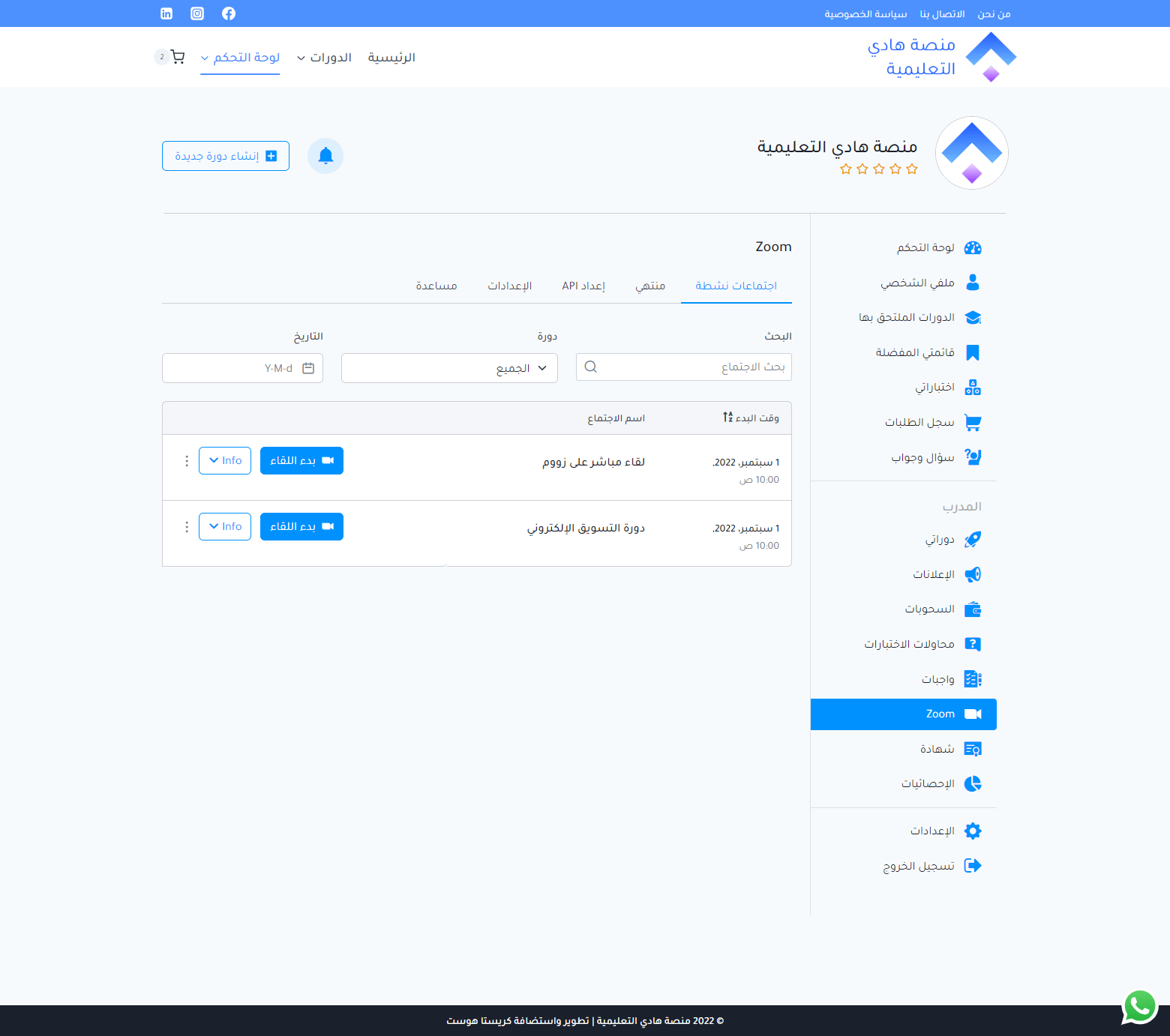This screenshot has width=1170, height=1036.
Task: Click بدء اللقاء for لقاء مباشر على زووم
Action: click(301, 461)
